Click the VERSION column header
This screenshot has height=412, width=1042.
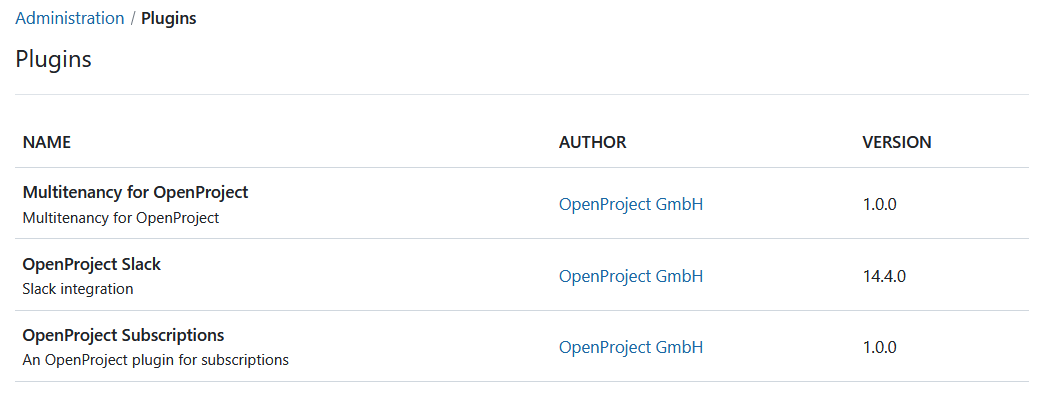(896, 142)
